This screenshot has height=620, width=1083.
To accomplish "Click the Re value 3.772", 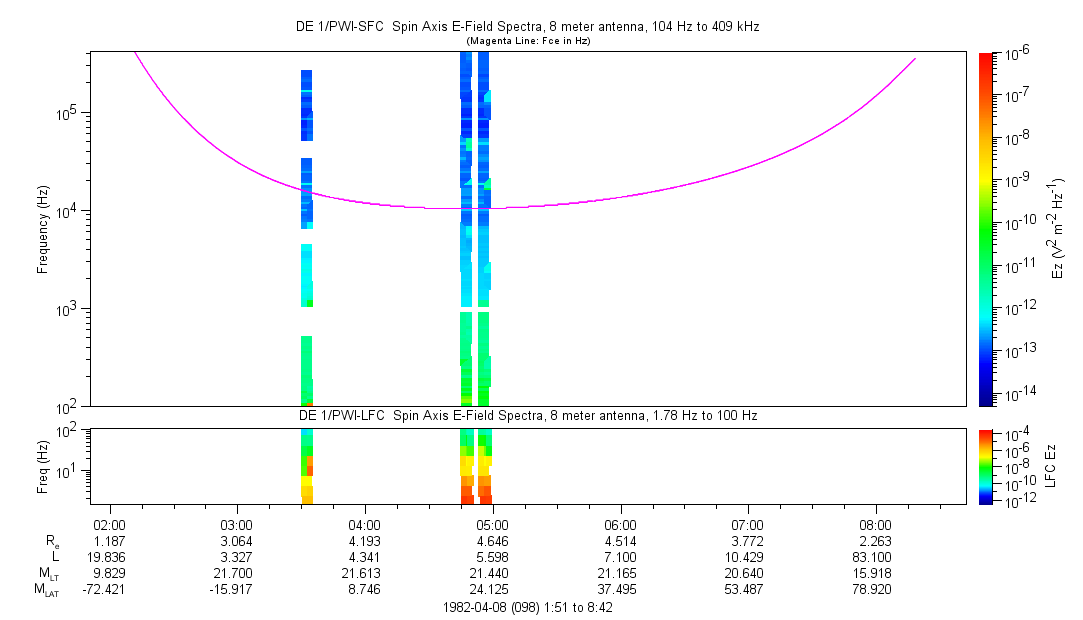I will coord(747,541).
